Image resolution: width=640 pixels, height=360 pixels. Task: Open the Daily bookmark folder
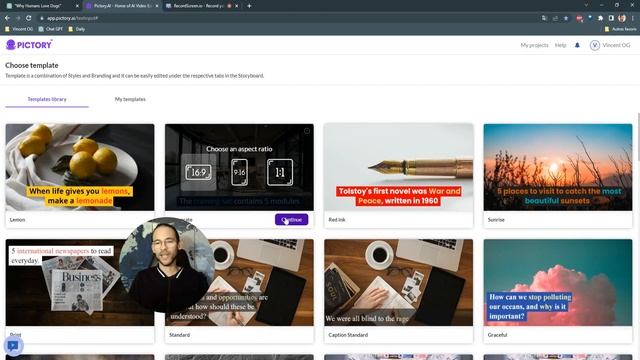coord(77,29)
